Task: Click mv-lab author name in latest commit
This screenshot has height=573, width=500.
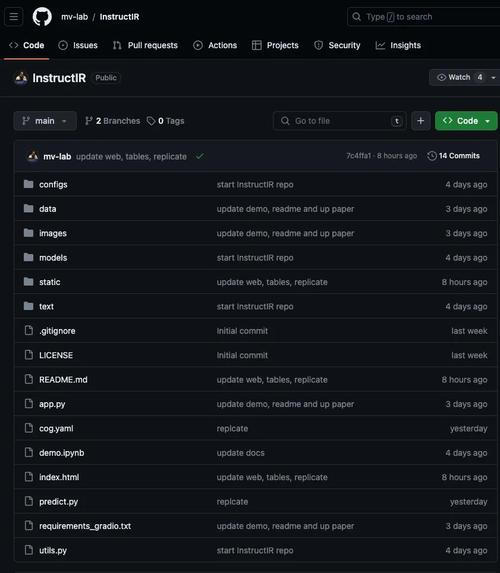Action: pyautogui.click(x=57, y=156)
